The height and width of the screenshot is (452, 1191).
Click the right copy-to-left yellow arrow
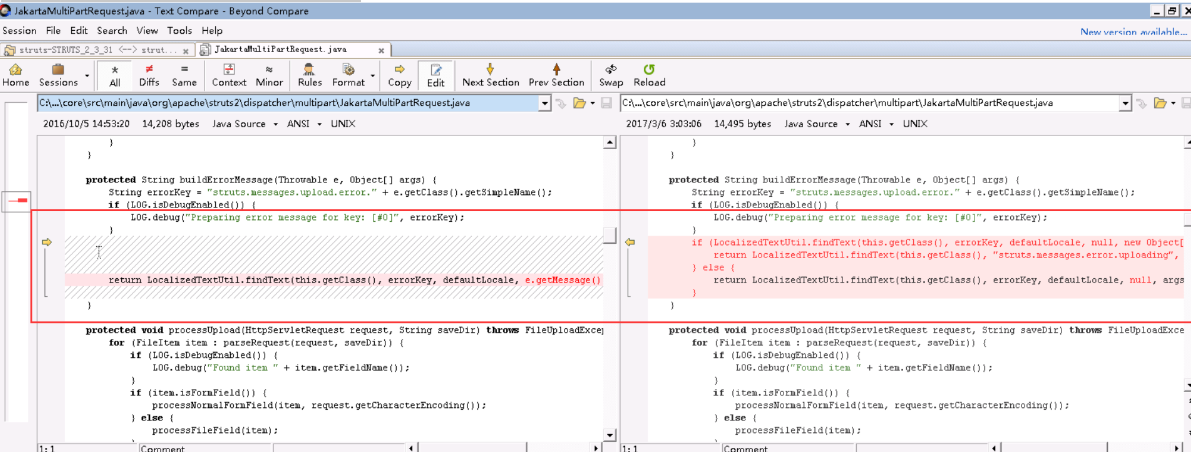(630, 242)
